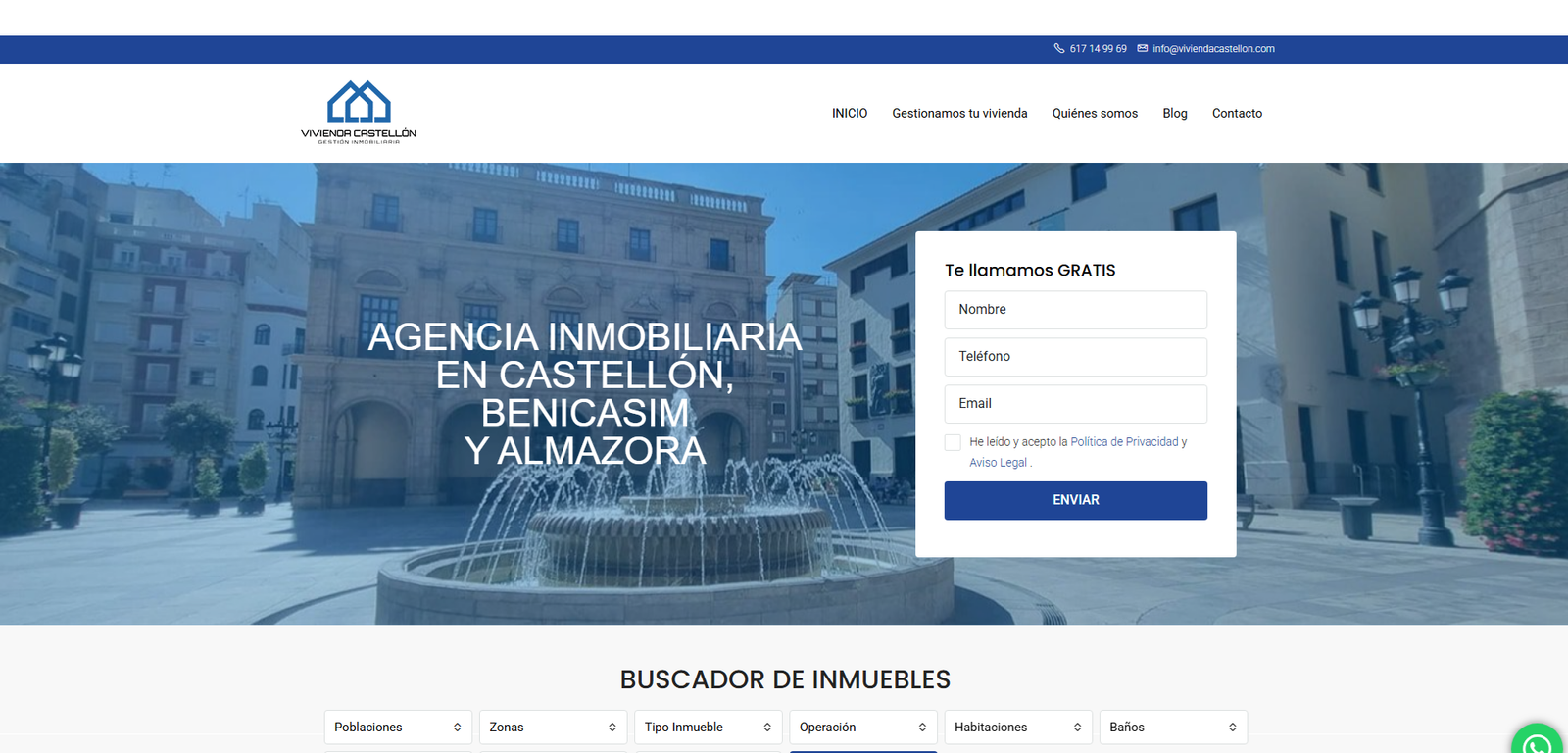The height and width of the screenshot is (753, 1568).
Task: Navigate to Quiénes somos
Action: (x=1095, y=113)
